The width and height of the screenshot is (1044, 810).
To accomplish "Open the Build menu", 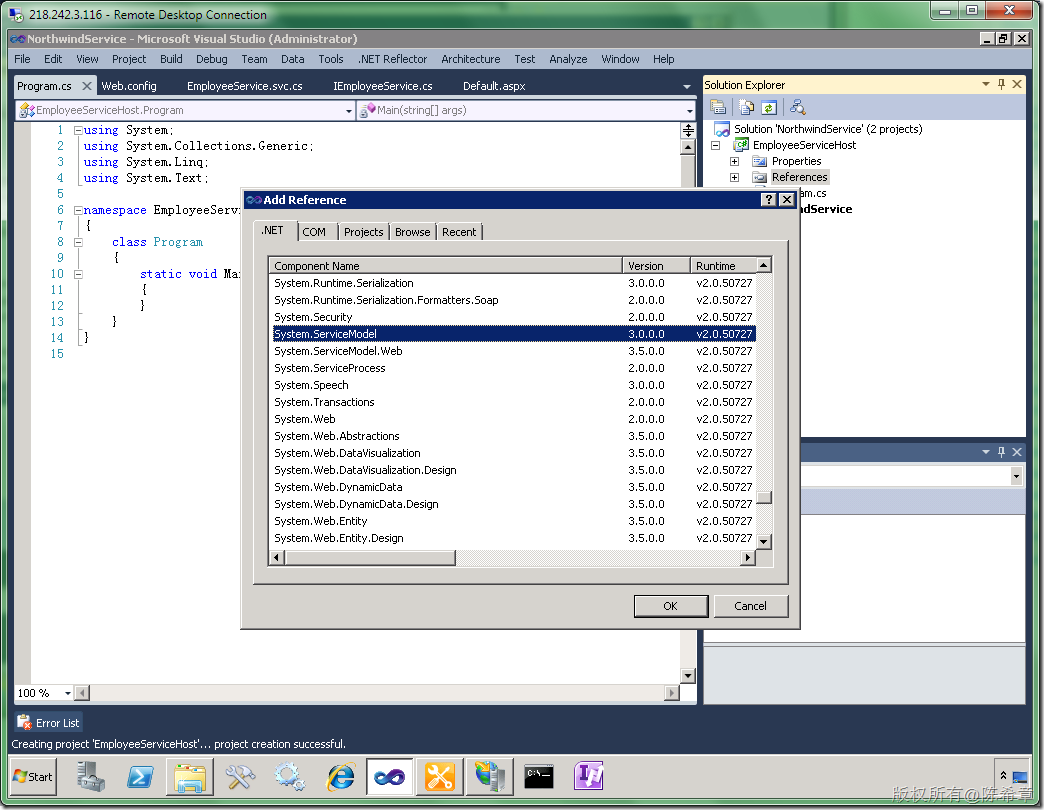I will tap(171, 59).
